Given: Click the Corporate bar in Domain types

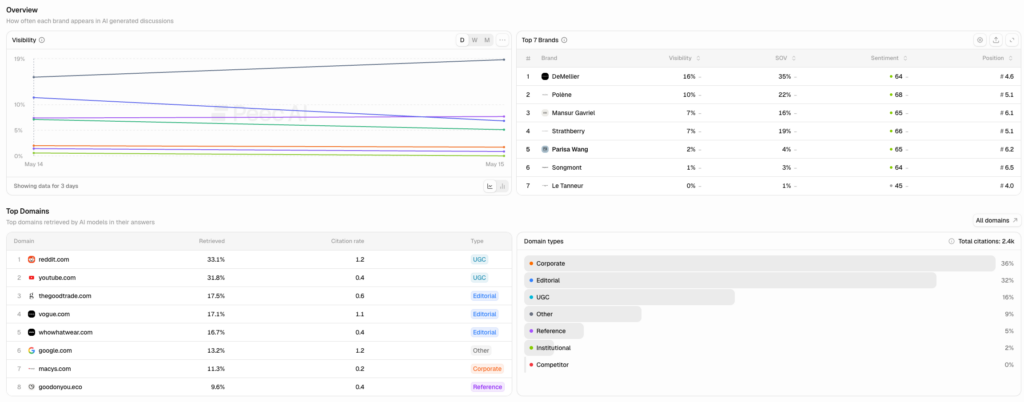Looking at the screenshot, I should [760, 264].
